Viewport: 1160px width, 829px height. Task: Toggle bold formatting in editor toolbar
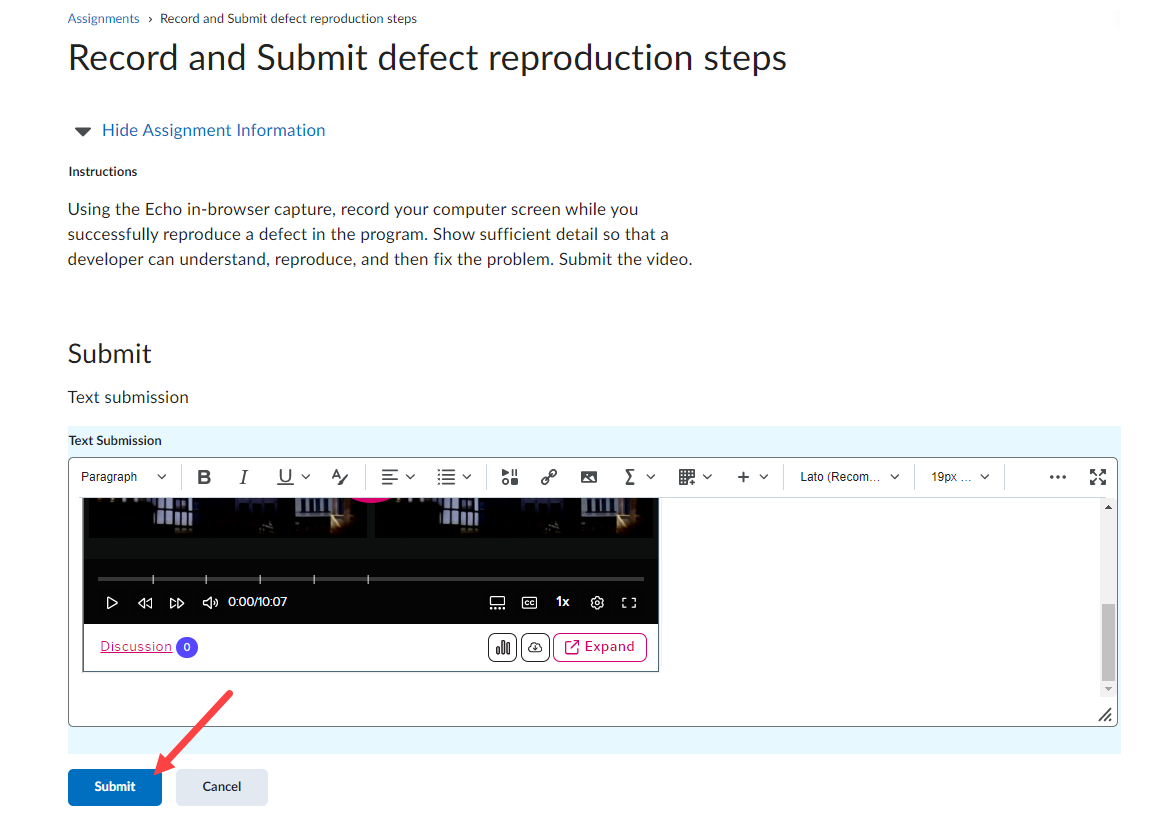pyautogui.click(x=204, y=477)
